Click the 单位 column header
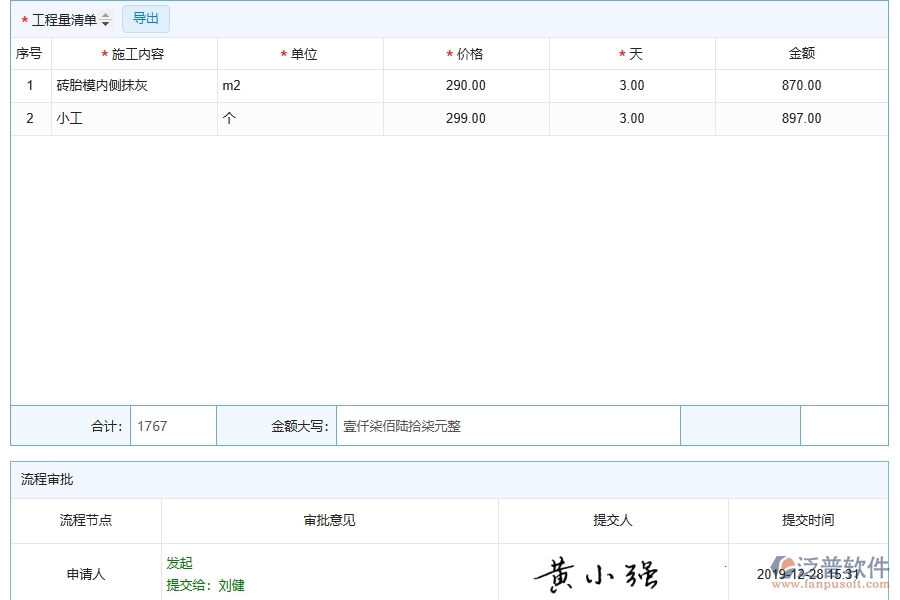 pos(299,53)
